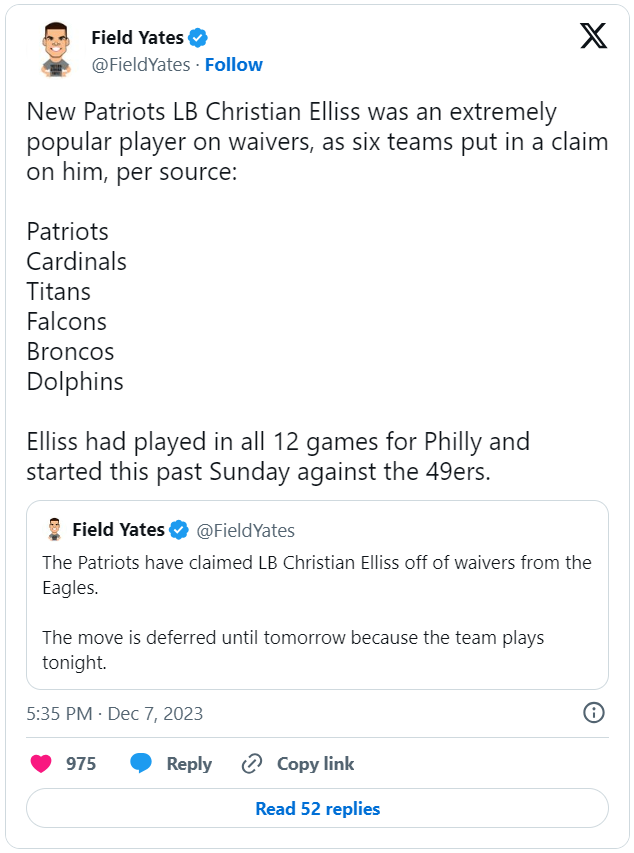Click the small avatar in quoted tweet

point(54,530)
